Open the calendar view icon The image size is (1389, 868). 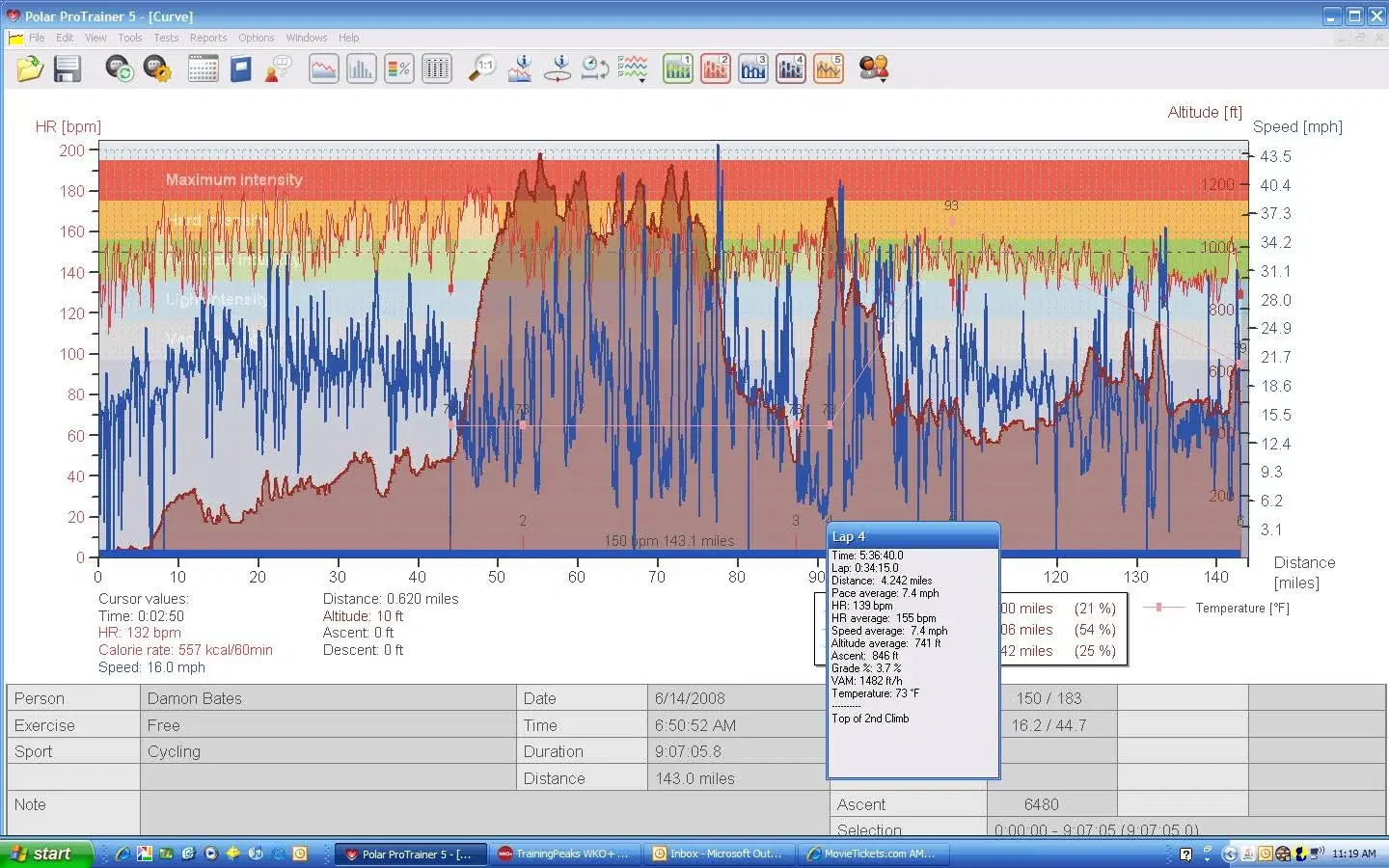click(203, 68)
